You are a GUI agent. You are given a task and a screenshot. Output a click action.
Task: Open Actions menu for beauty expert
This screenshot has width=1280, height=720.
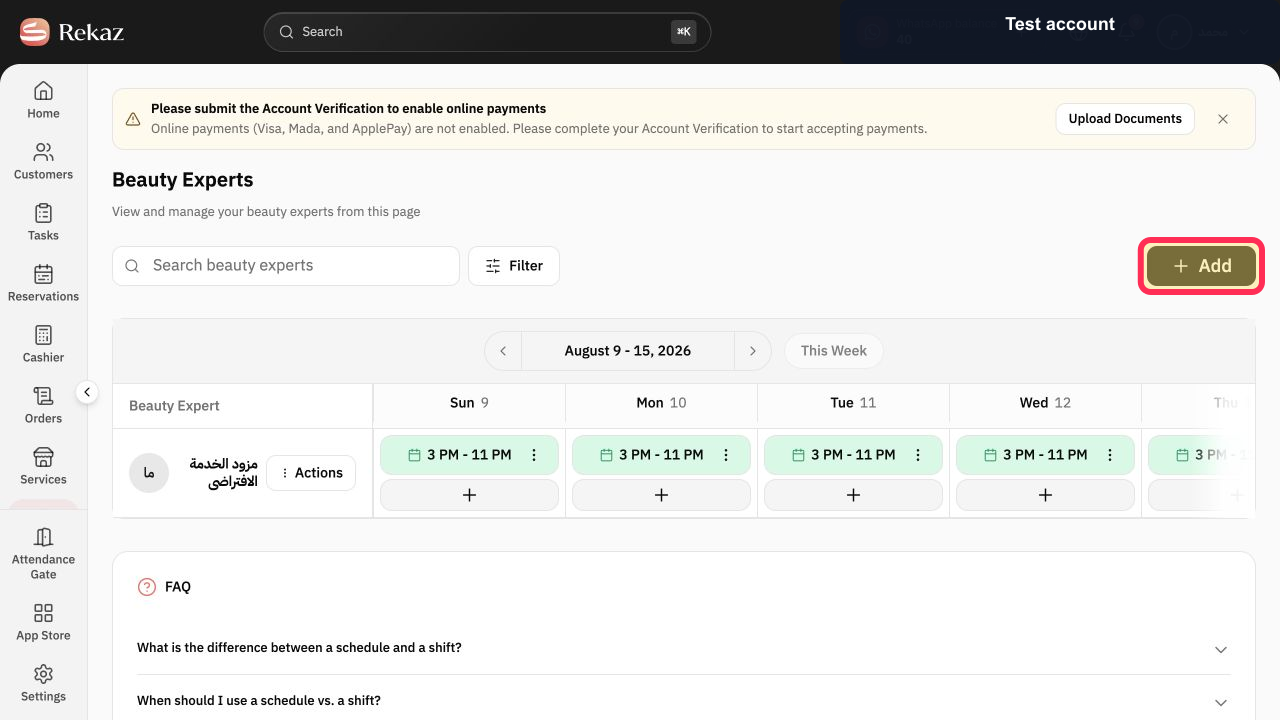point(311,473)
